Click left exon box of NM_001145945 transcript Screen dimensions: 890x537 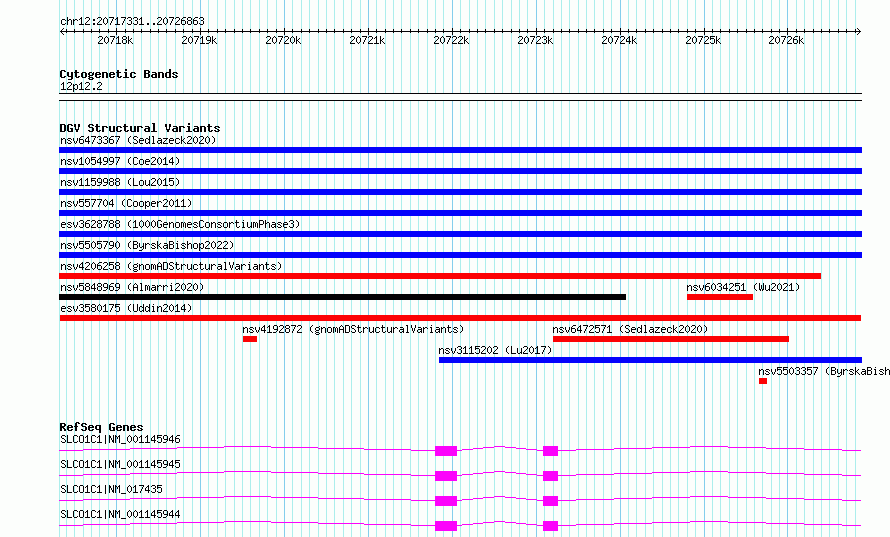pyautogui.click(x=446, y=476)
